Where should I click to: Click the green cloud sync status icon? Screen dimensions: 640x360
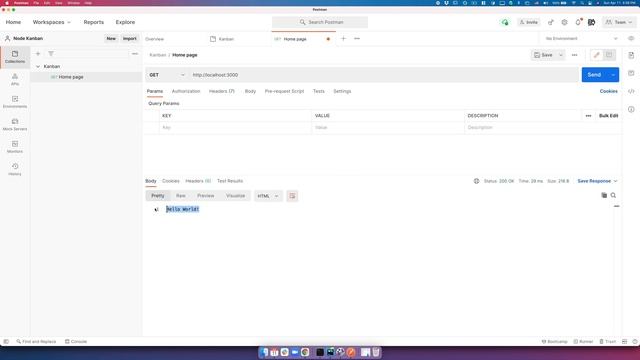(505, 22)
